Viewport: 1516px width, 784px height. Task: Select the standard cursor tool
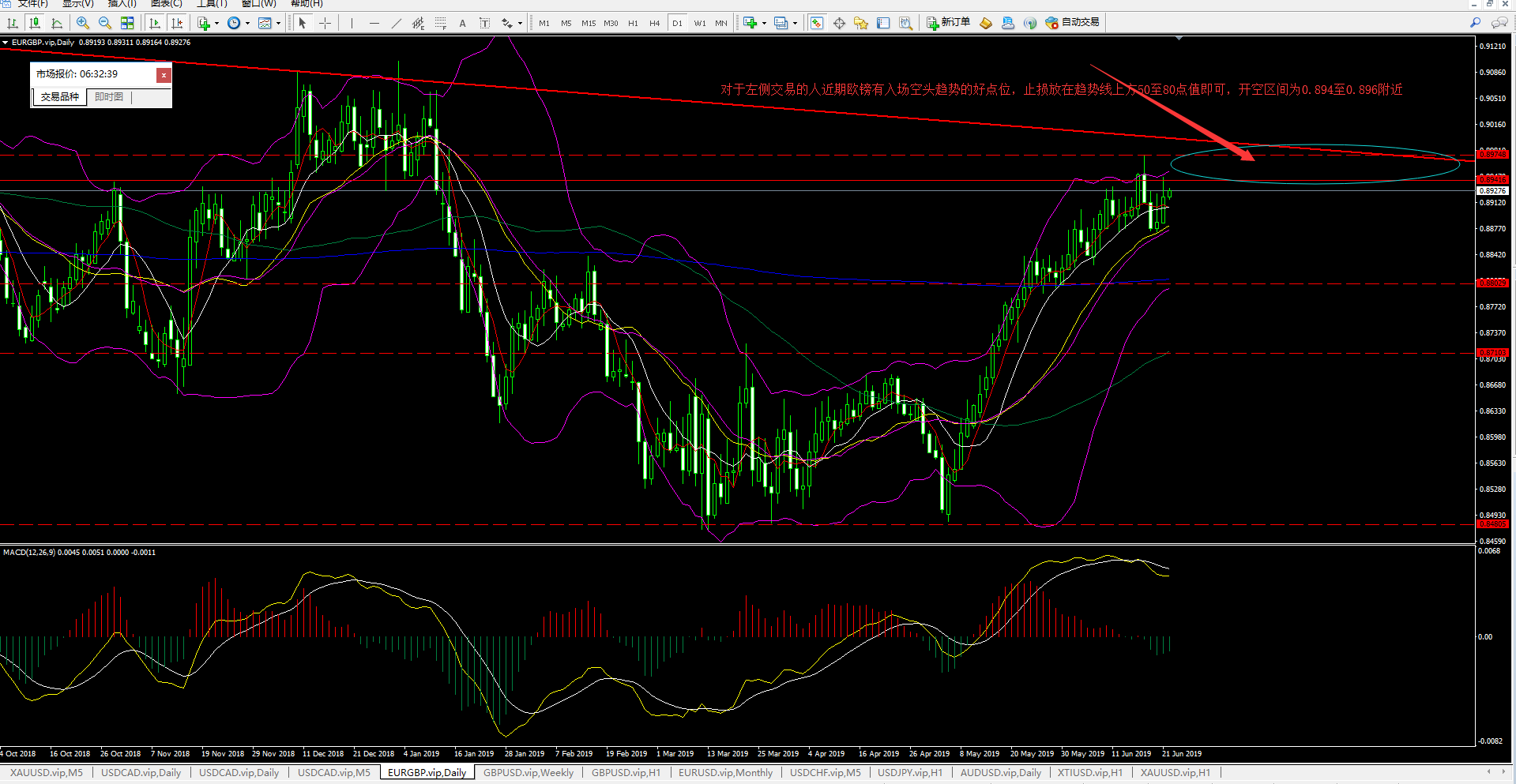pos(303,23)
